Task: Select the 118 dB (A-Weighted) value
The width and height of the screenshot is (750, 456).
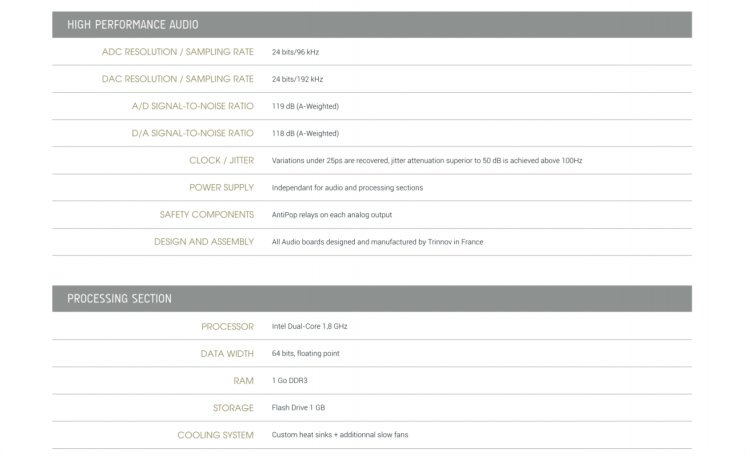Action: [305, 133]
